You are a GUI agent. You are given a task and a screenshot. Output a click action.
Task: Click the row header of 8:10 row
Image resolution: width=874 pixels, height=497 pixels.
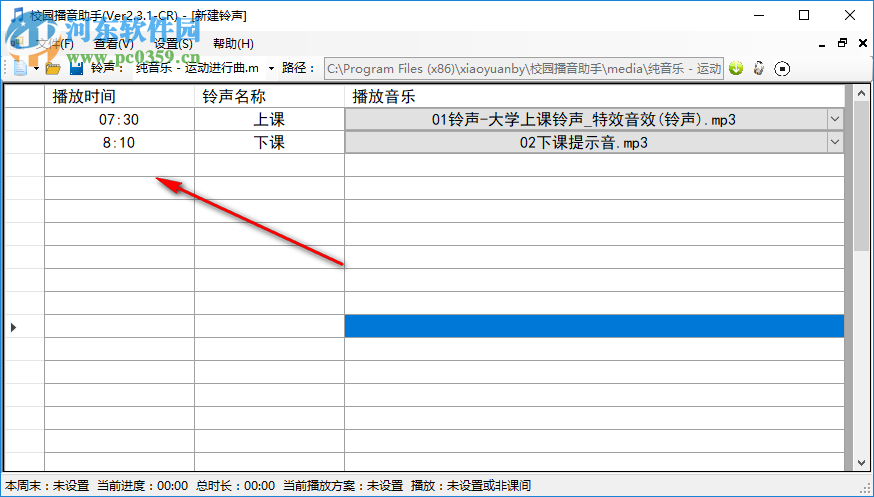point(25,143)
